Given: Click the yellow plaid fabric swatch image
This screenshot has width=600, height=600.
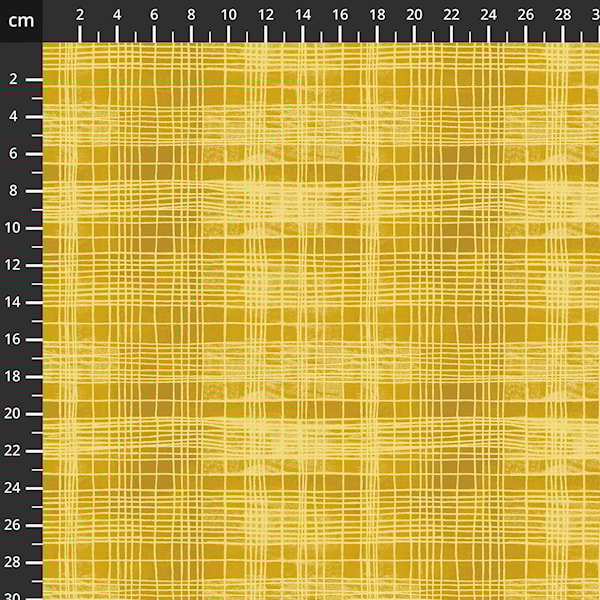Looking at the screenshot, I should 321,321.
